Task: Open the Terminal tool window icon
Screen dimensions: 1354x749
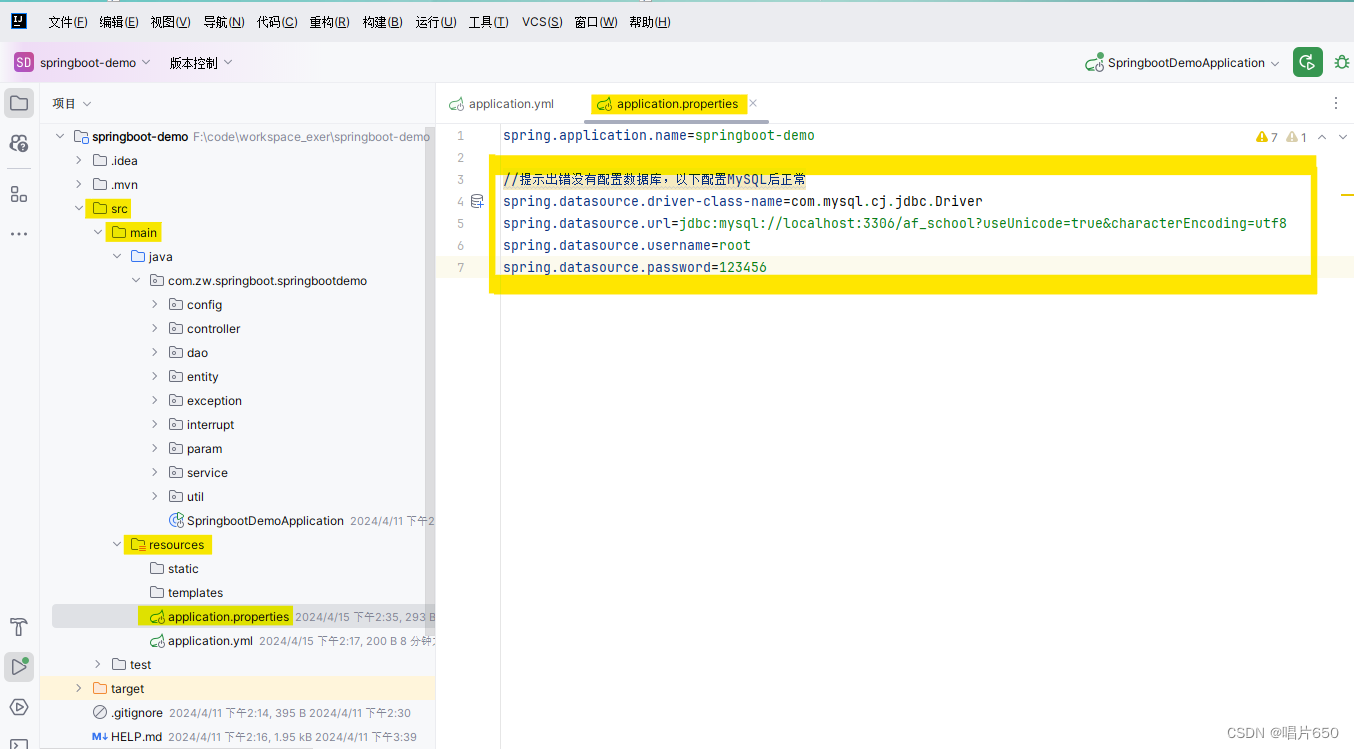Action: point(18,745)
